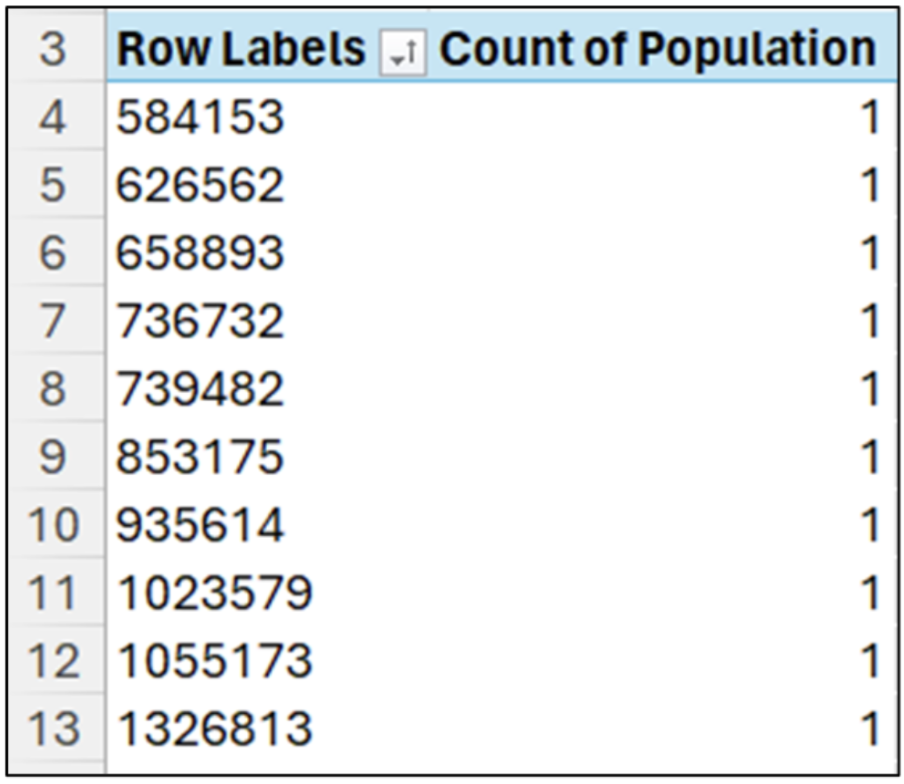This screenshot has width=904, height=784.
Task: Click row header number 13
Action: click(x=52, y=729)
